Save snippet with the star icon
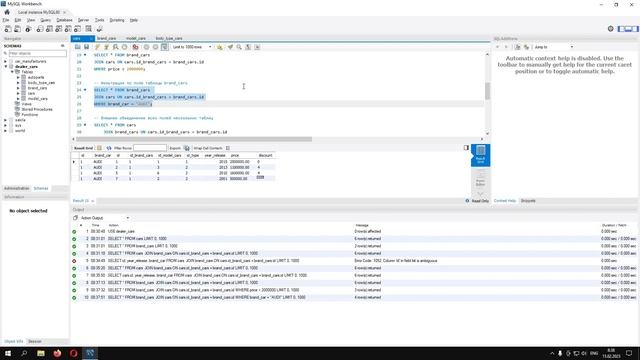 pos(220,47)
